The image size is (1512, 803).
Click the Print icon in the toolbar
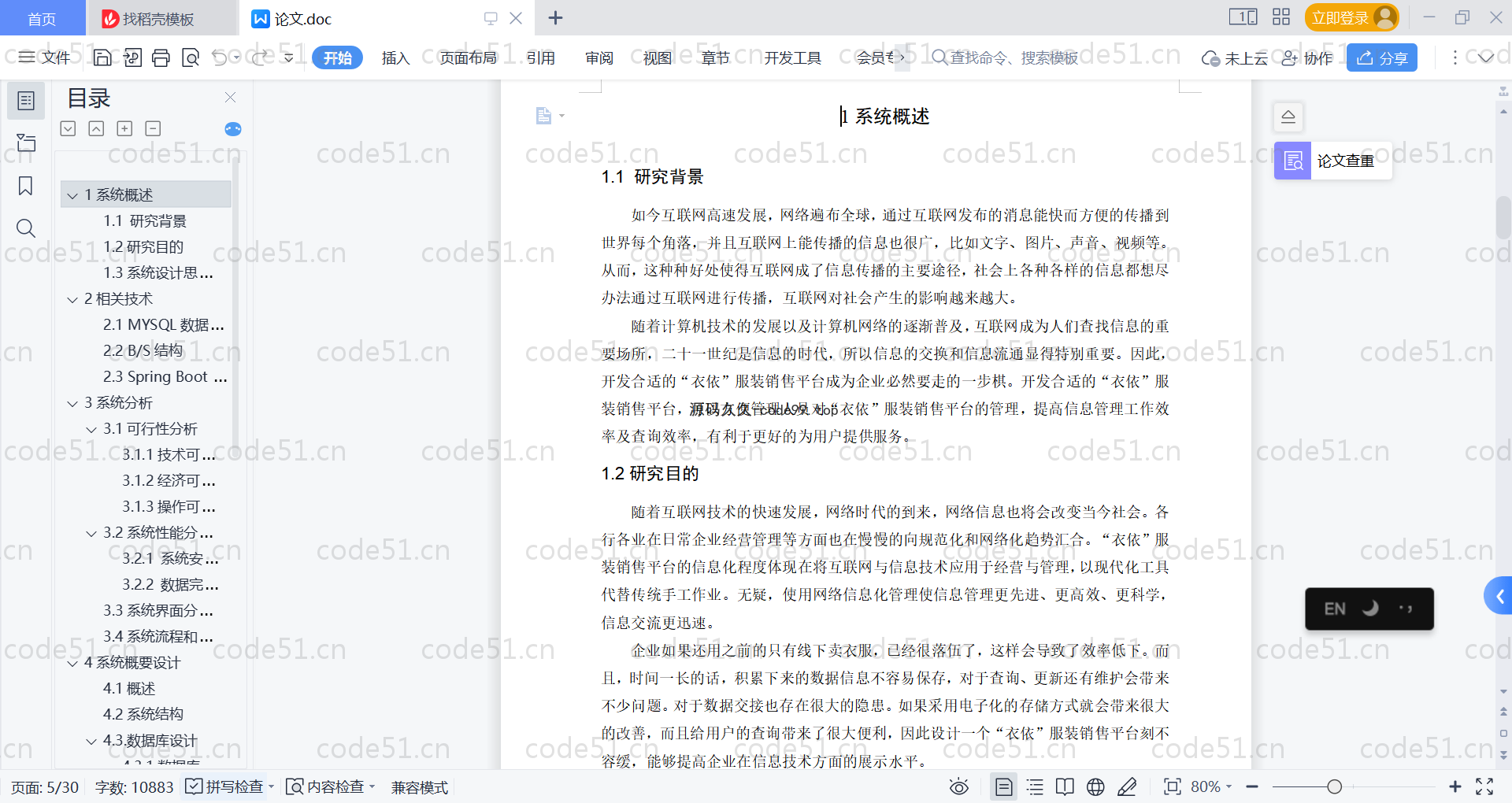(x=161, y=57)
